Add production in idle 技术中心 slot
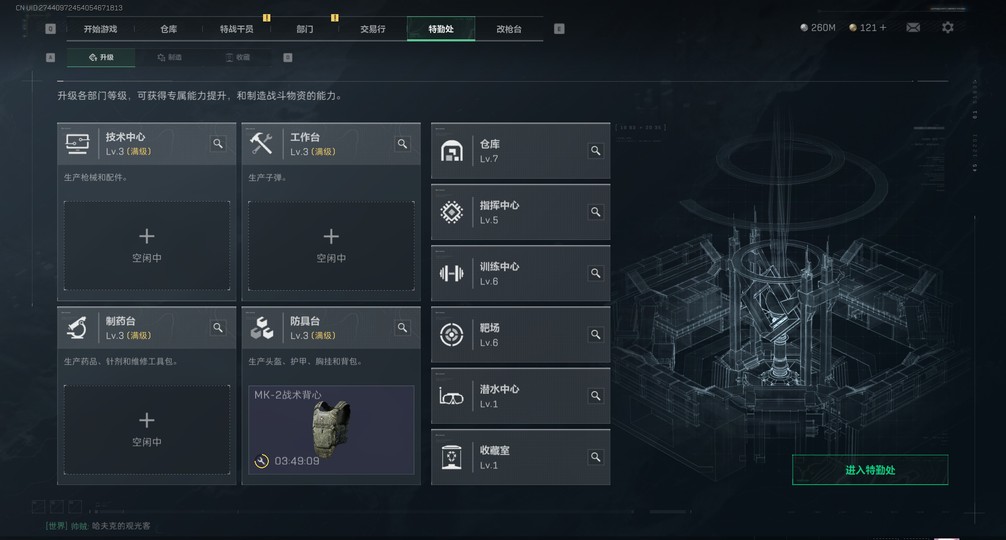The image size is (1006, 540). [147, 246]
